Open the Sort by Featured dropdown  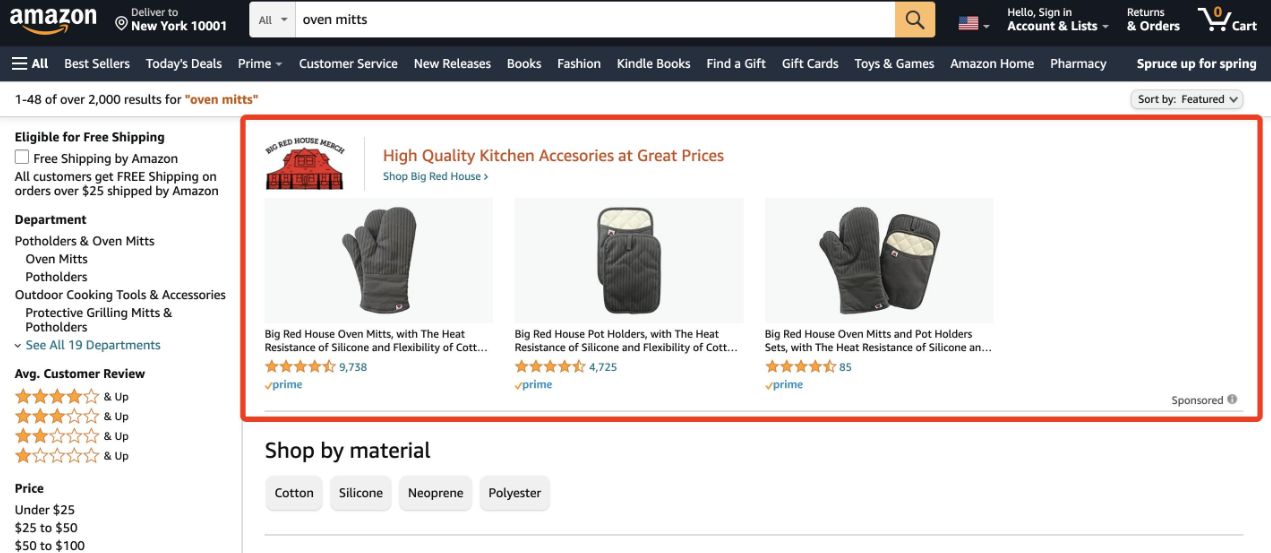click(x=1188, y=99)
